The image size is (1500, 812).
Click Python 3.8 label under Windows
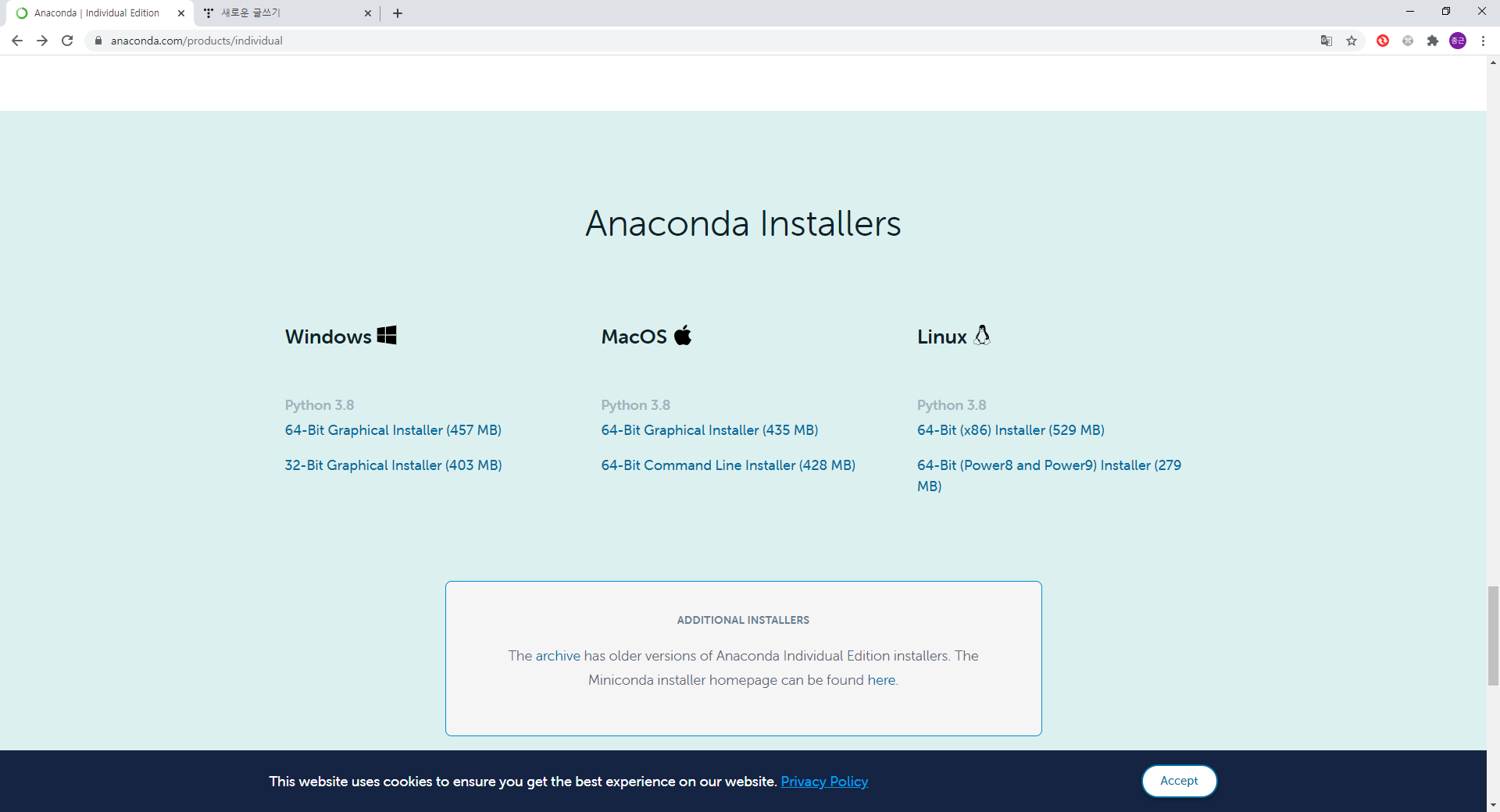320,405
